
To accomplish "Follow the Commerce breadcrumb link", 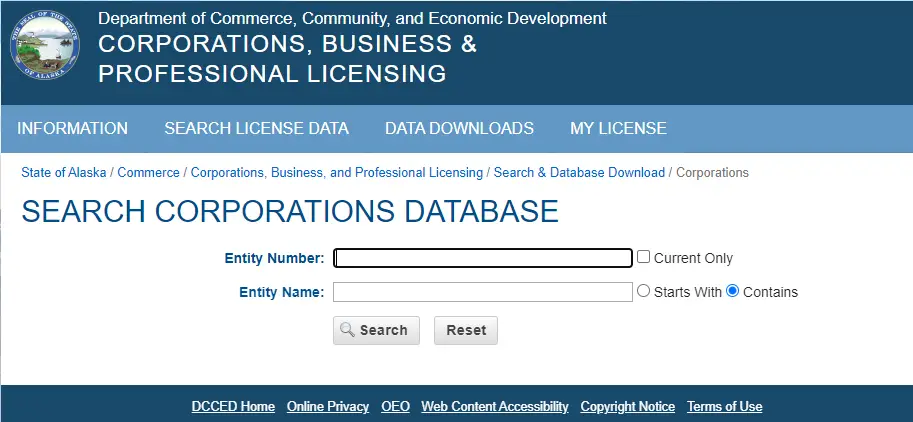I will [x=148, y=172].
